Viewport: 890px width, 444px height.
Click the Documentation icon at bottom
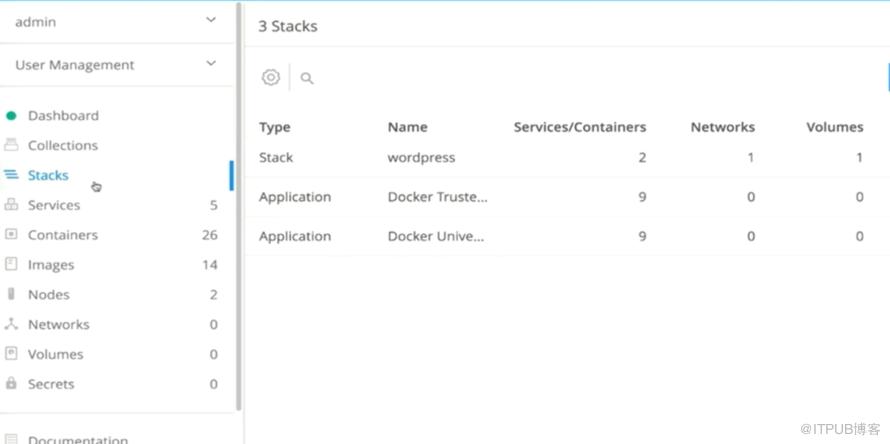[11, 439]
